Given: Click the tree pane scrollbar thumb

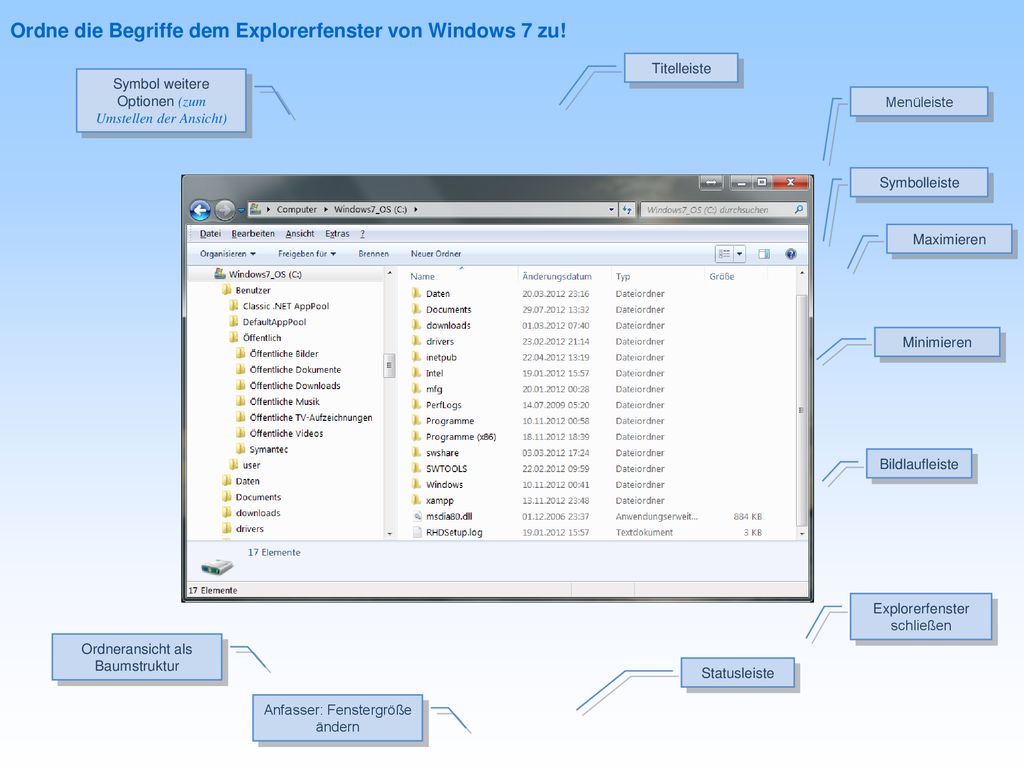Looking at the screenshot, I should pos(389,366).
